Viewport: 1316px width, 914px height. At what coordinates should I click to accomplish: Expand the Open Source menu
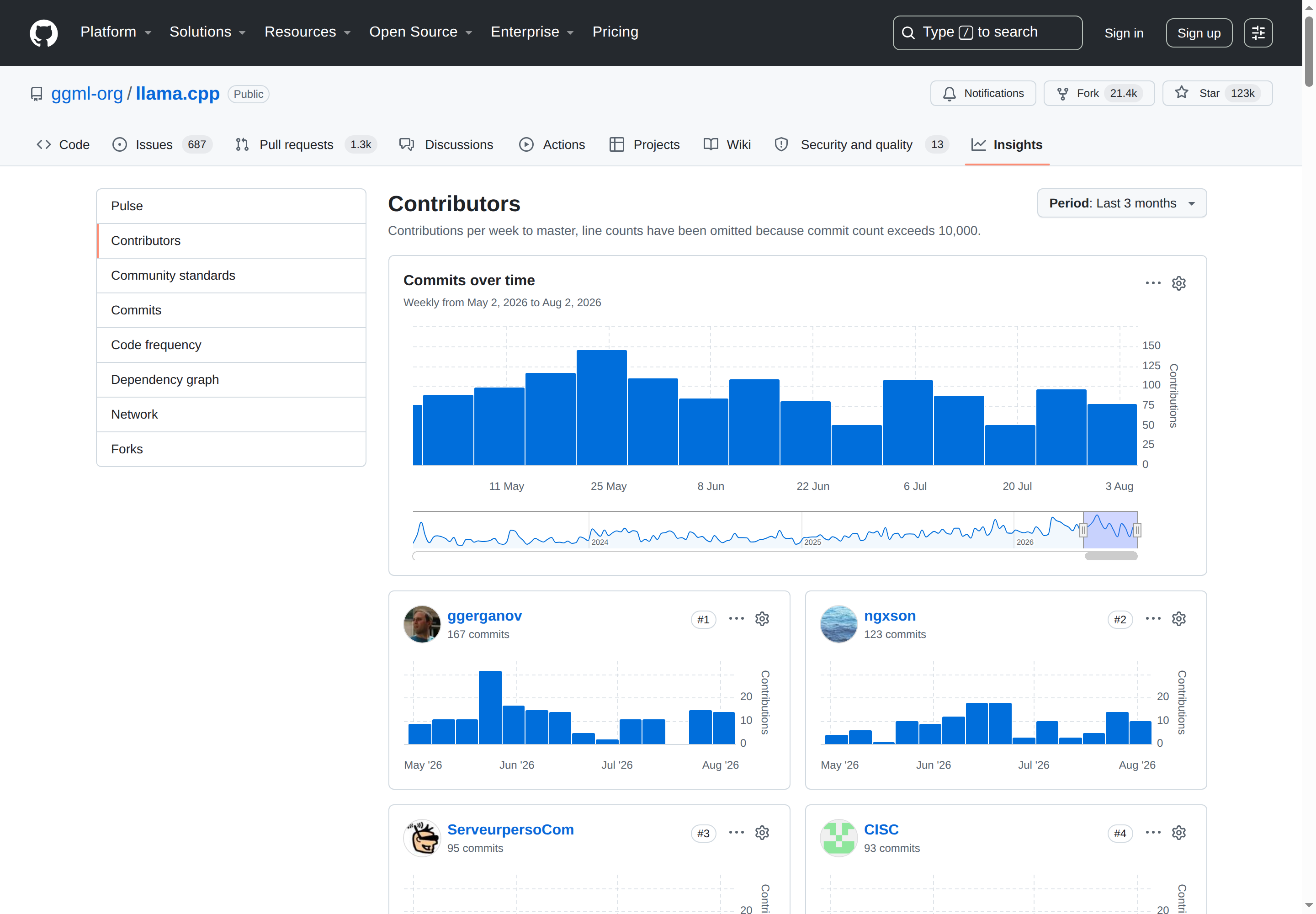[x=420, y=32]
